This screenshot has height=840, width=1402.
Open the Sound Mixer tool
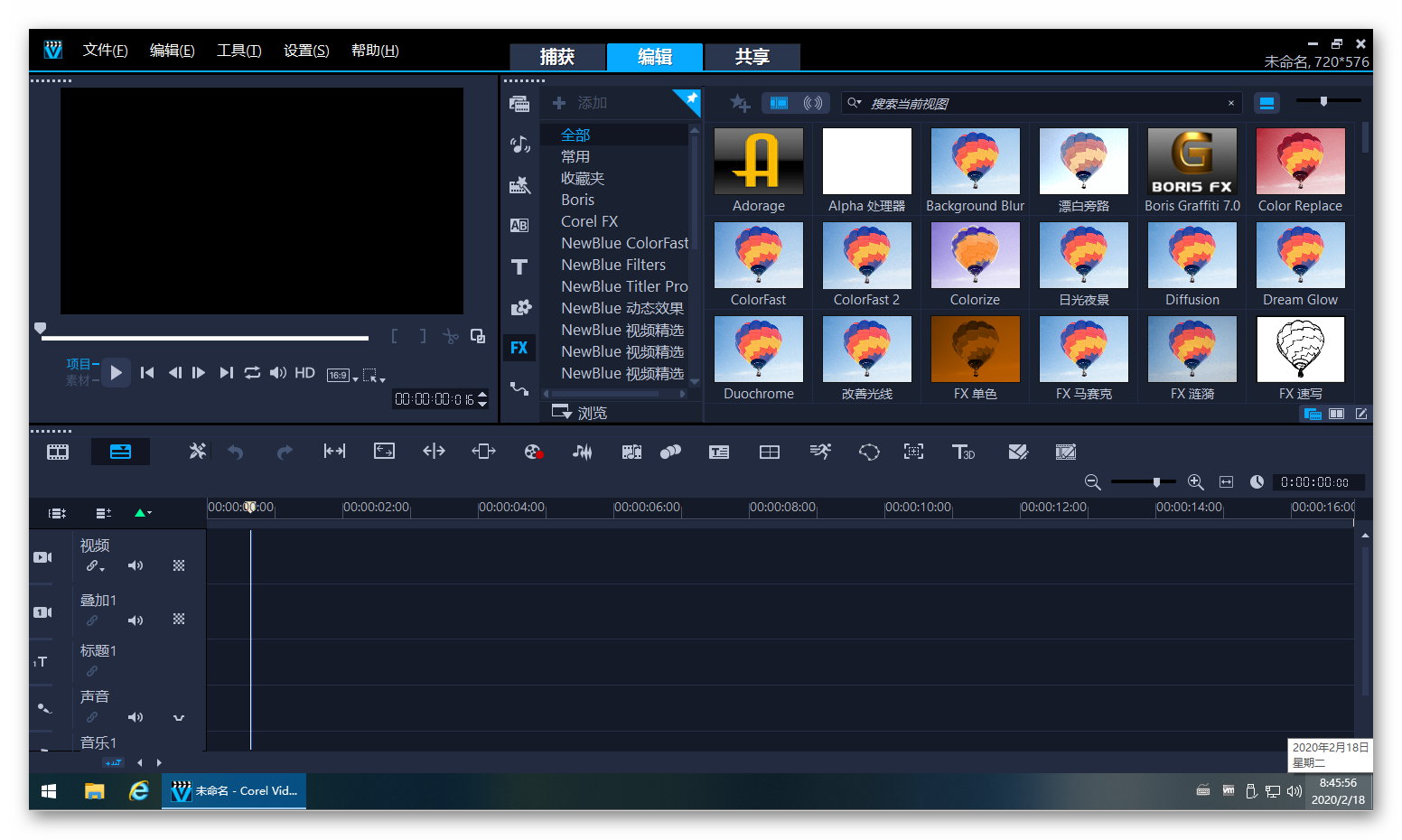(583, 452)
